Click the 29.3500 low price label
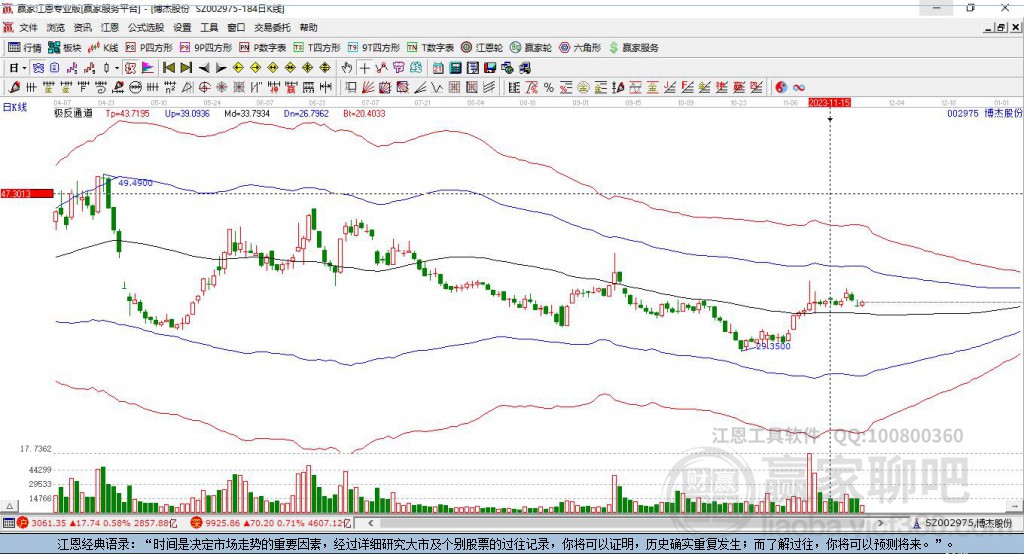 (773, 346)
